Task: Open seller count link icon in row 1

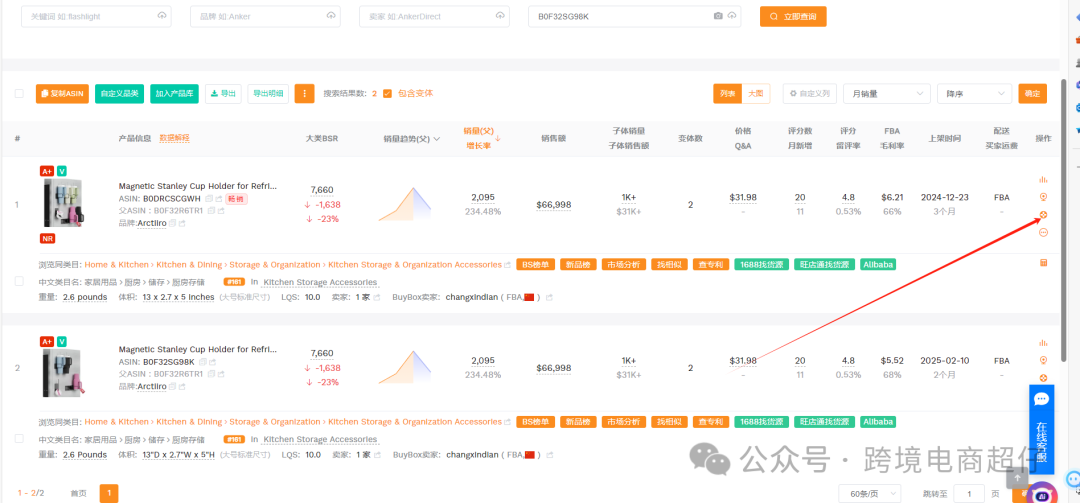Action: pos(377,298)
